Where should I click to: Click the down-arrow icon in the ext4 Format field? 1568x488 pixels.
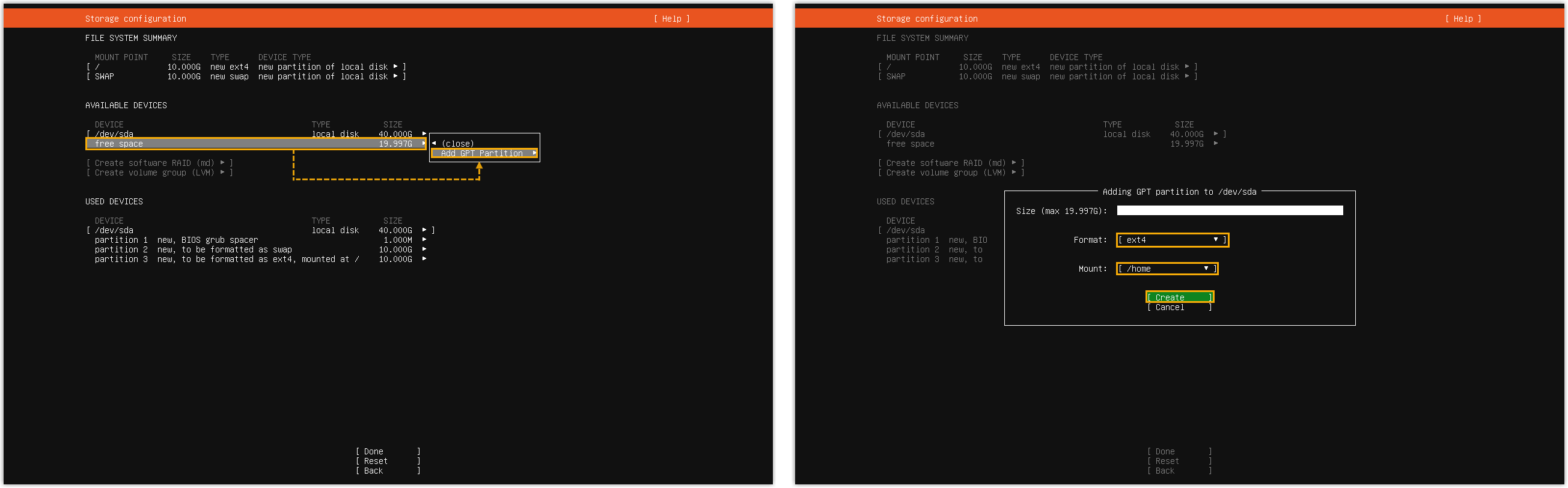tap(1216, 240)
